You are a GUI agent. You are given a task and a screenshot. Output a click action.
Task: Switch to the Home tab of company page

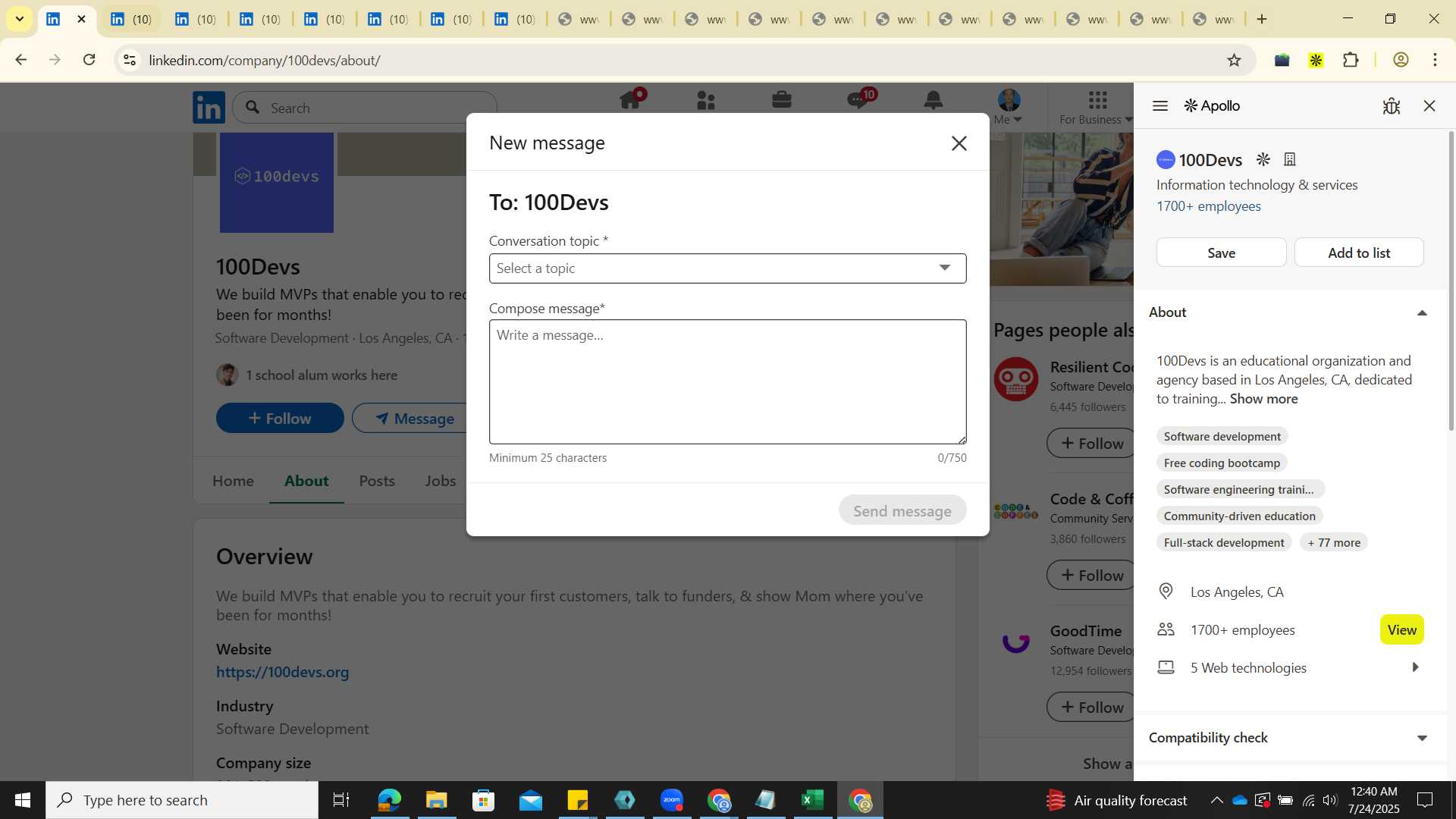pyautogui.click(x=233, y=481)
